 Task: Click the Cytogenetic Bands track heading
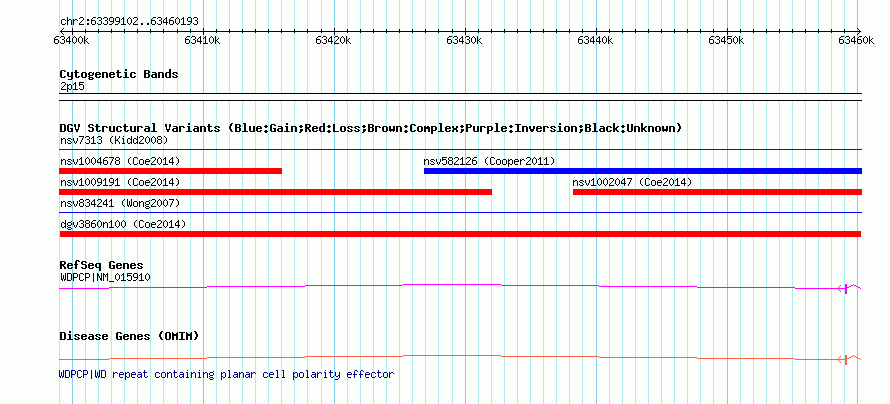click(x=119, y=74)
